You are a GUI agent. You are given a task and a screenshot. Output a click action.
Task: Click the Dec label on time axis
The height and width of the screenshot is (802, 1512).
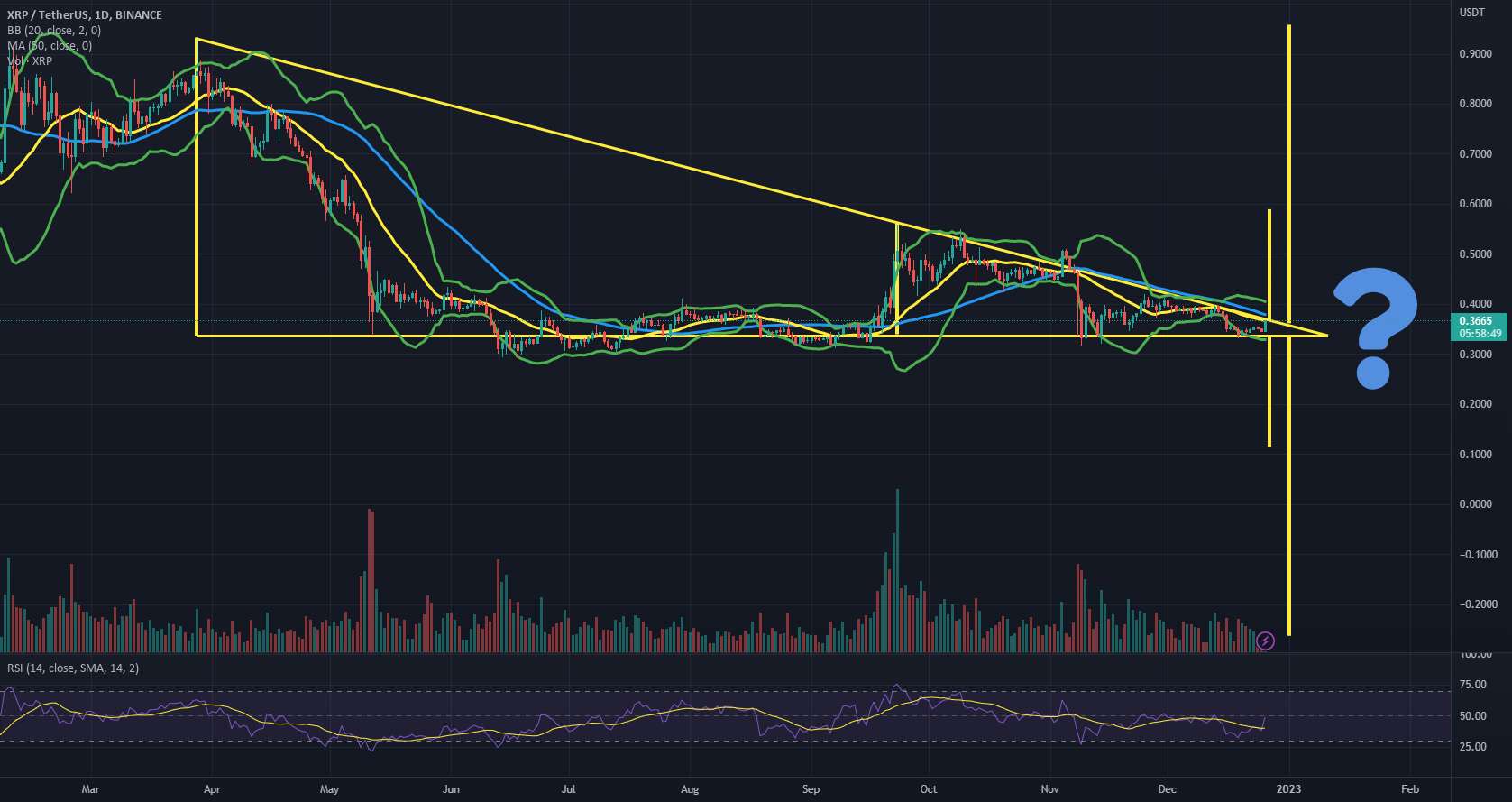pos(1167,789)
